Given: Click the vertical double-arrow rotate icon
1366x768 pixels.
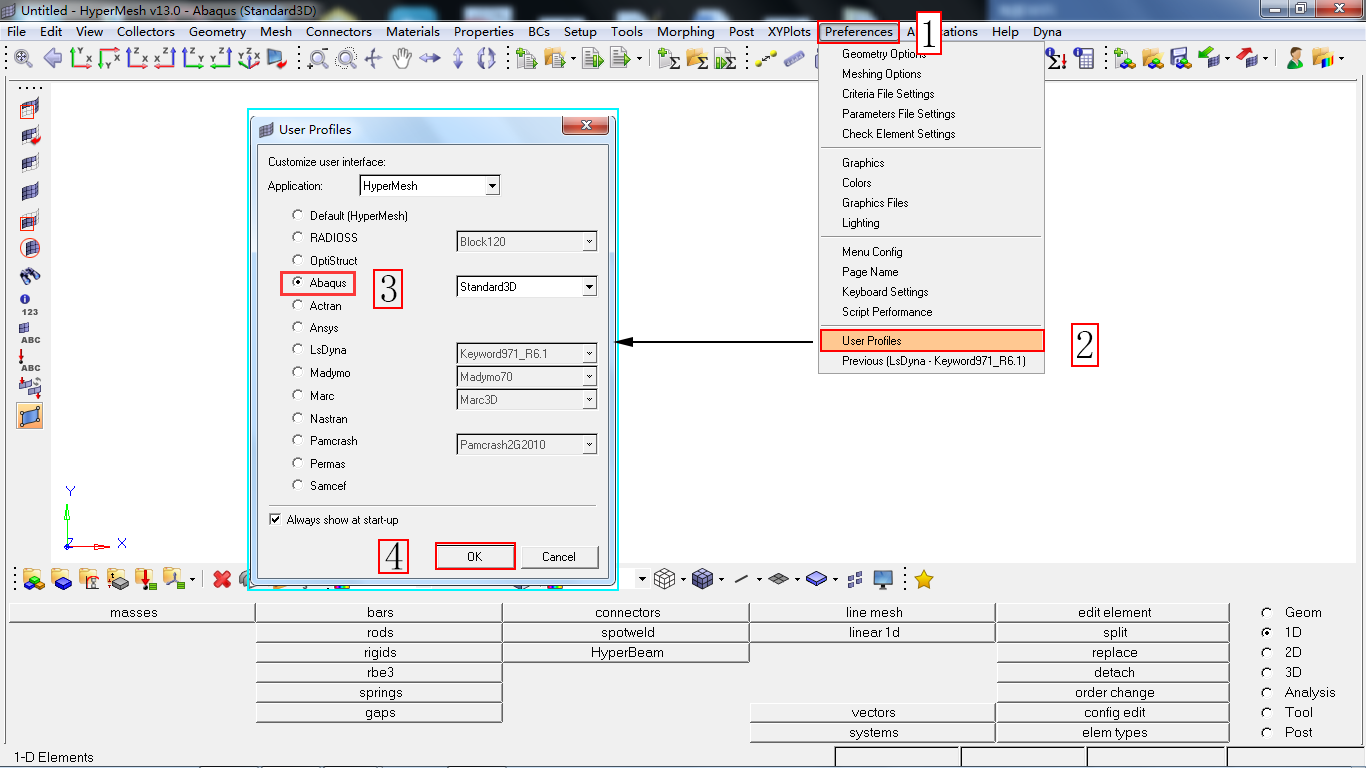Looking at the screenshot, I should 458,59.
